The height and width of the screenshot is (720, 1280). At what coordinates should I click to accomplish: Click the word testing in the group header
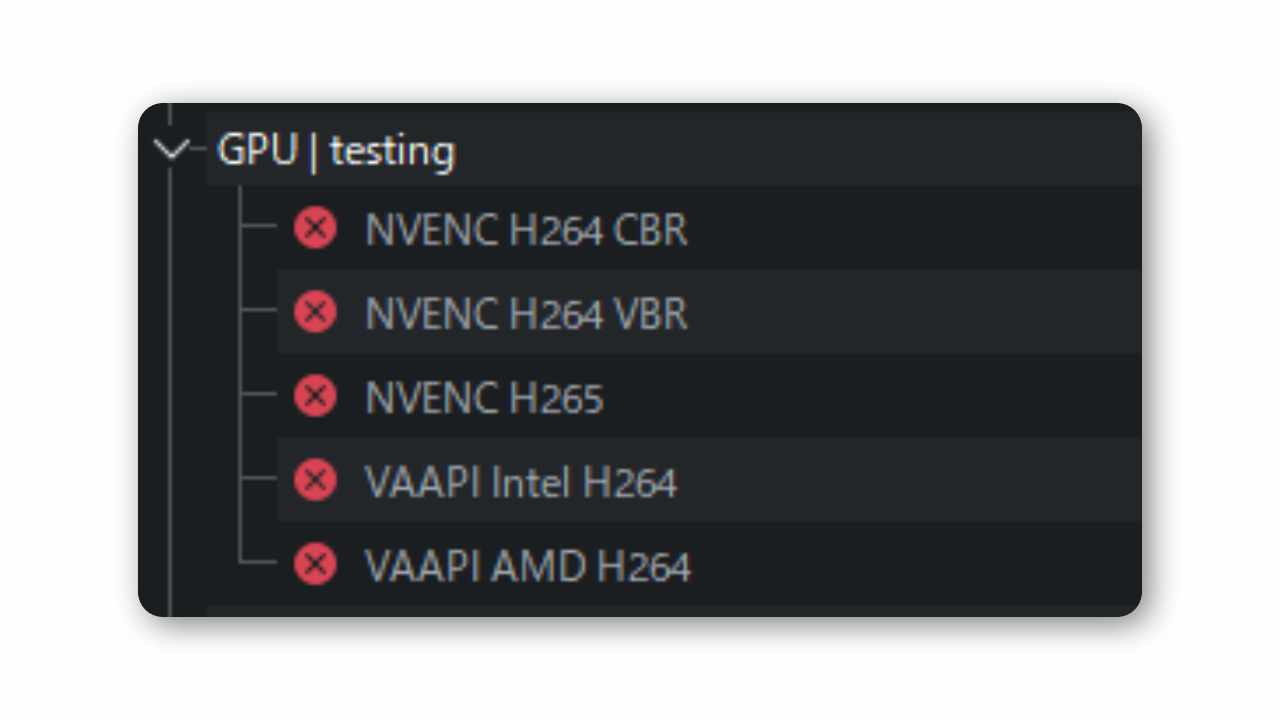click(392, 151)
